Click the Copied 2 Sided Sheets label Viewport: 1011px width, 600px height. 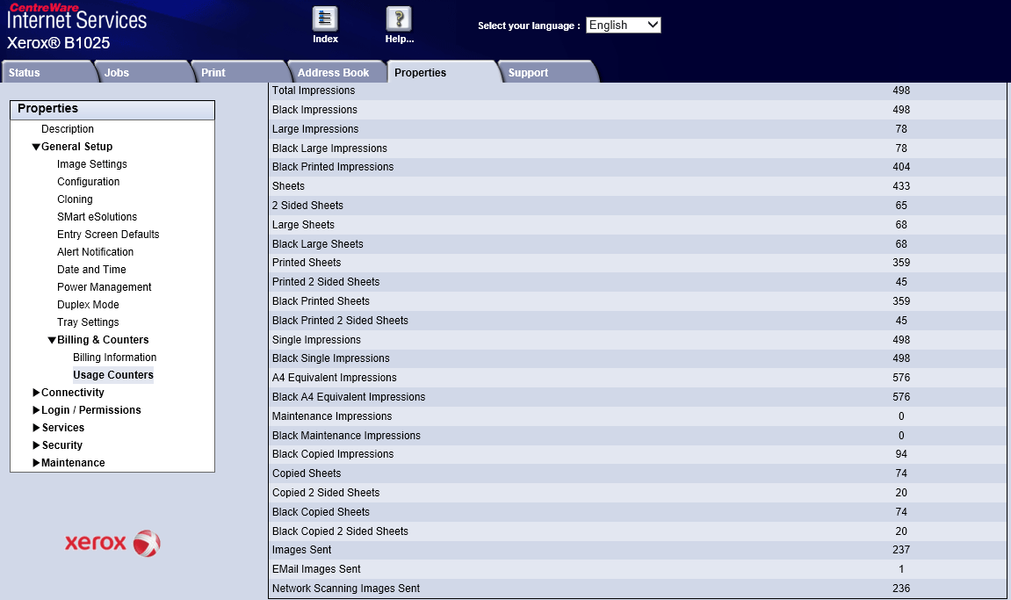(326, 493)
